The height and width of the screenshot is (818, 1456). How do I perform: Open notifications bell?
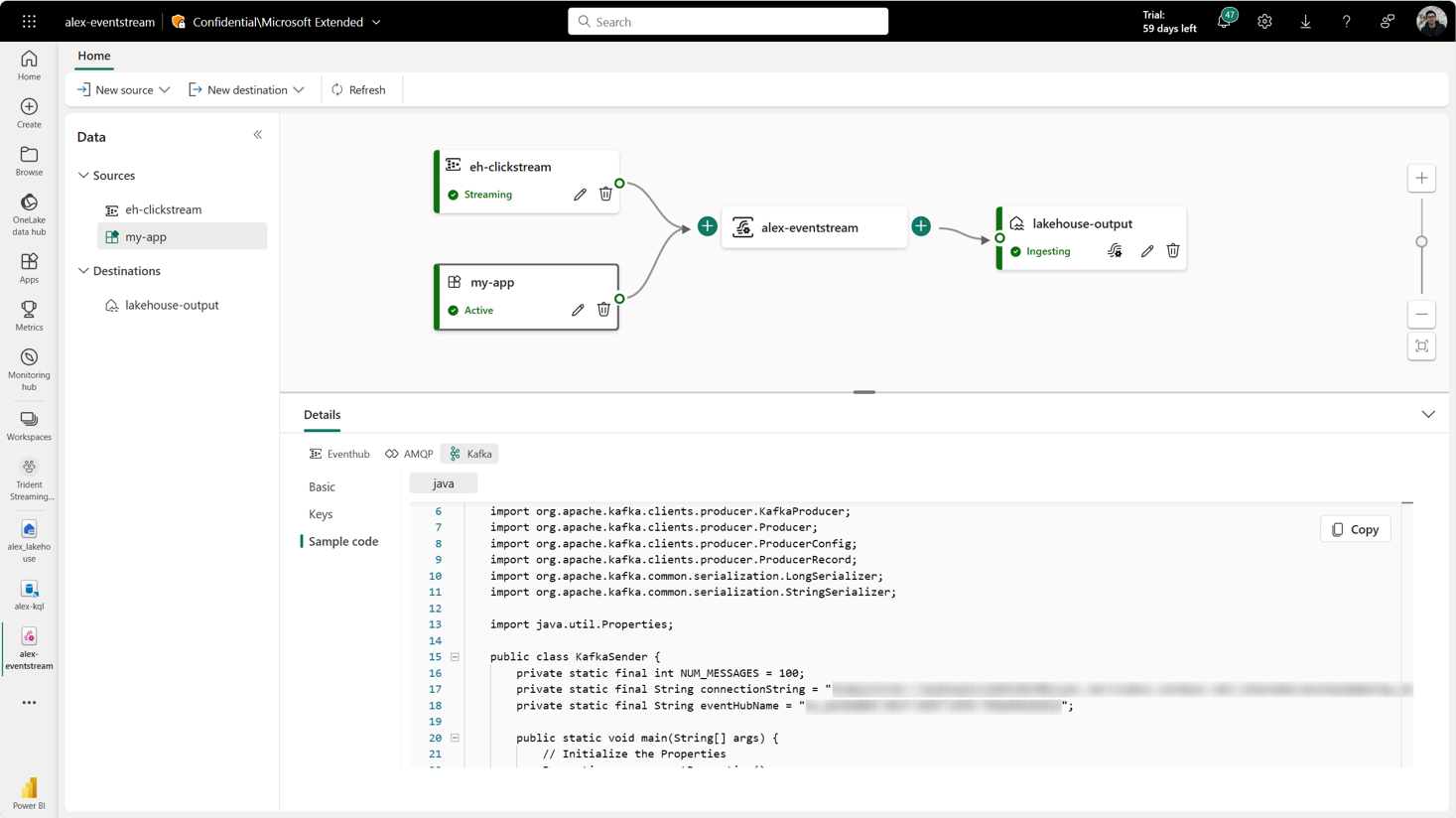(1225, 21)
